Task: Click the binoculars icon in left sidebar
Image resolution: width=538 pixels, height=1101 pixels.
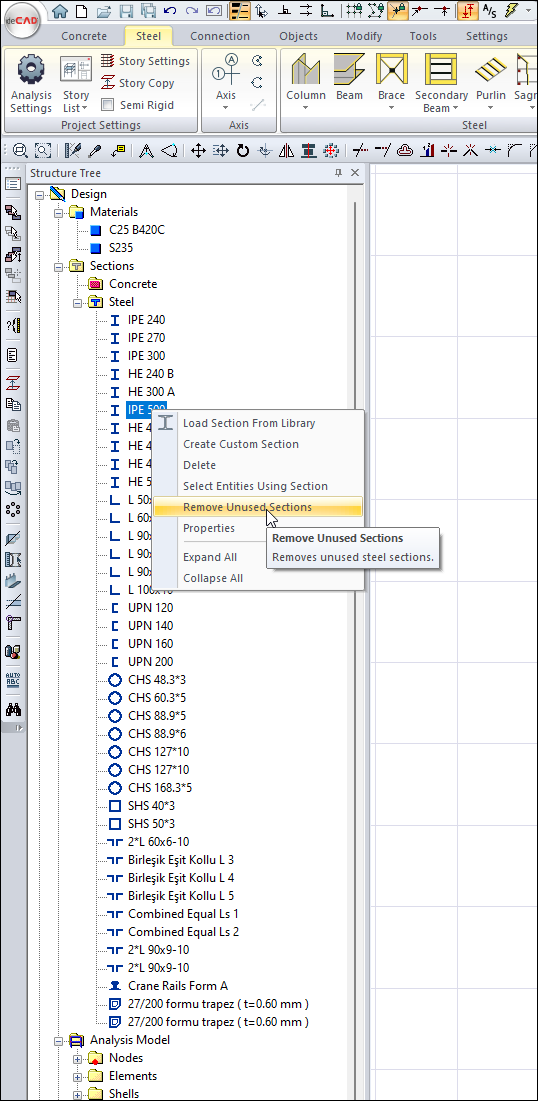Action: pos(13,709)
